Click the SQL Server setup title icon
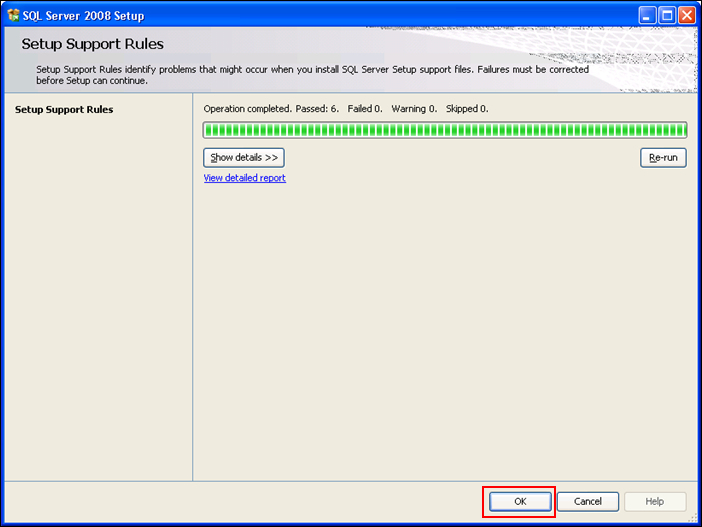This screenshot has width=702, height=527. [13, 15]
